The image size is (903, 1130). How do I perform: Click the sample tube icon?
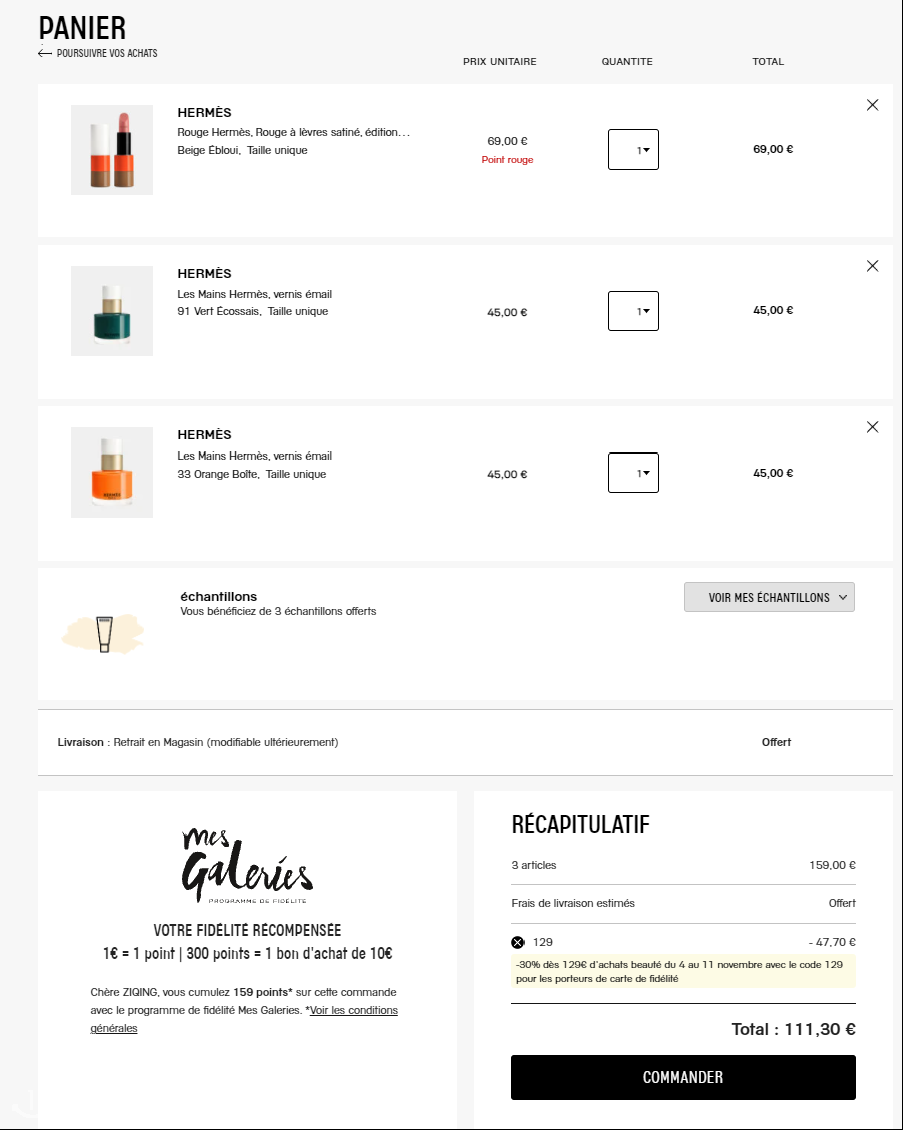104,634
